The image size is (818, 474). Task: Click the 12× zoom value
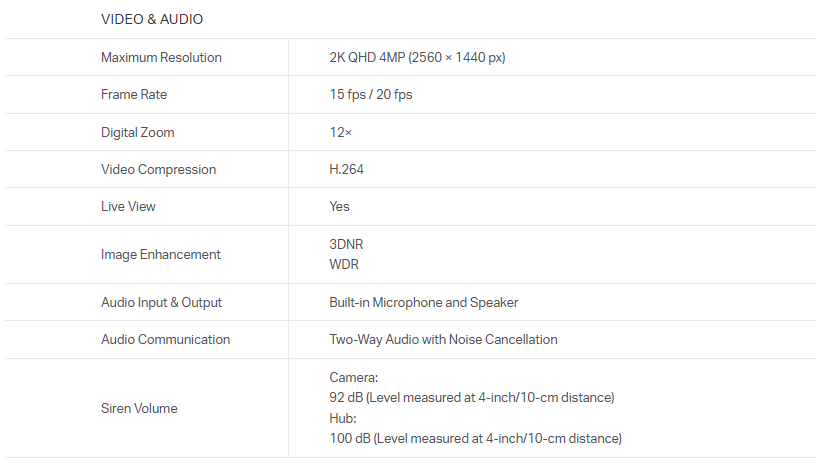[341, 132]
